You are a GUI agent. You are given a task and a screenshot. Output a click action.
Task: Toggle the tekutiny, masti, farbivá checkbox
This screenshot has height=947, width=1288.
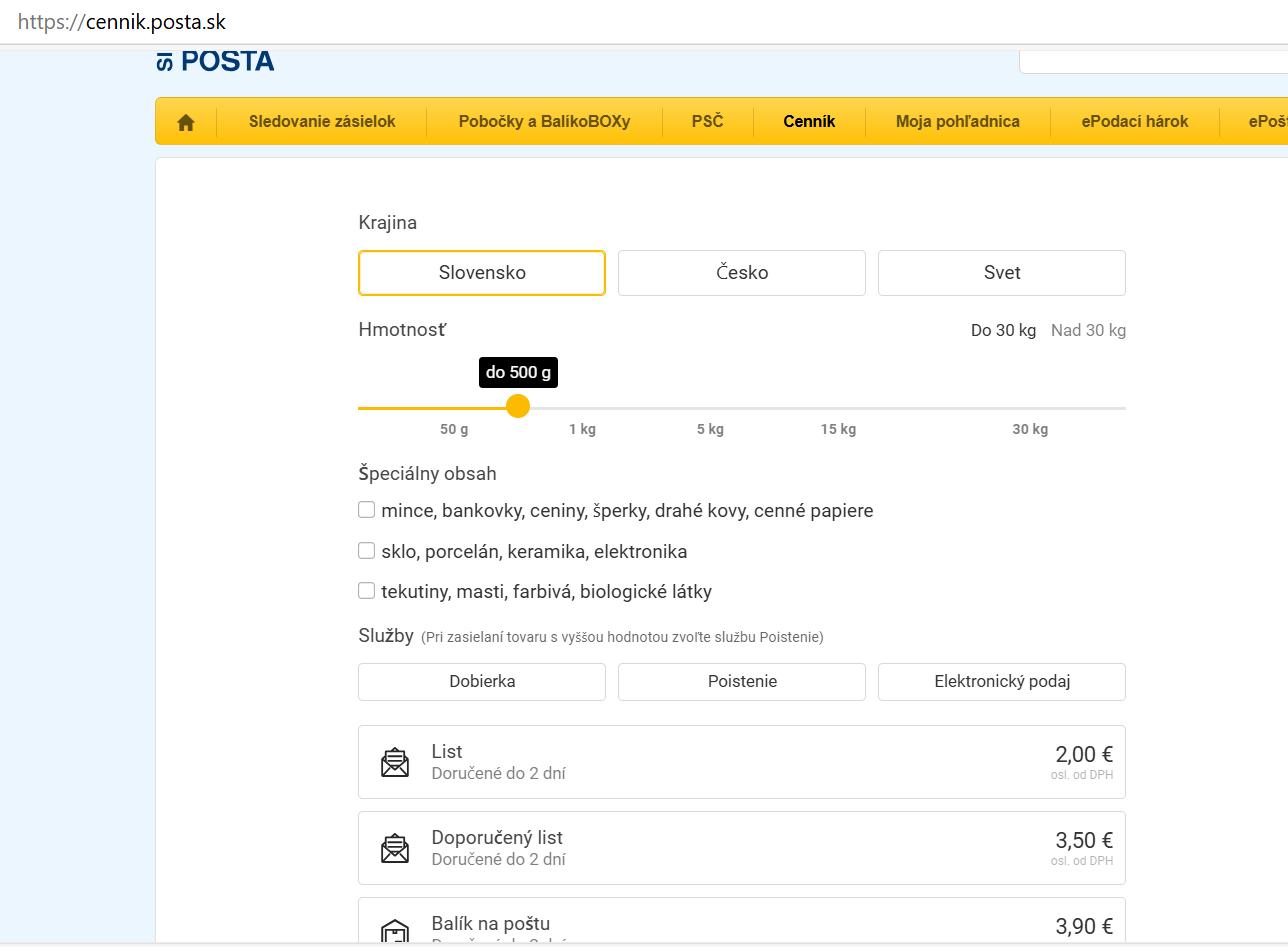click(367, 591)
